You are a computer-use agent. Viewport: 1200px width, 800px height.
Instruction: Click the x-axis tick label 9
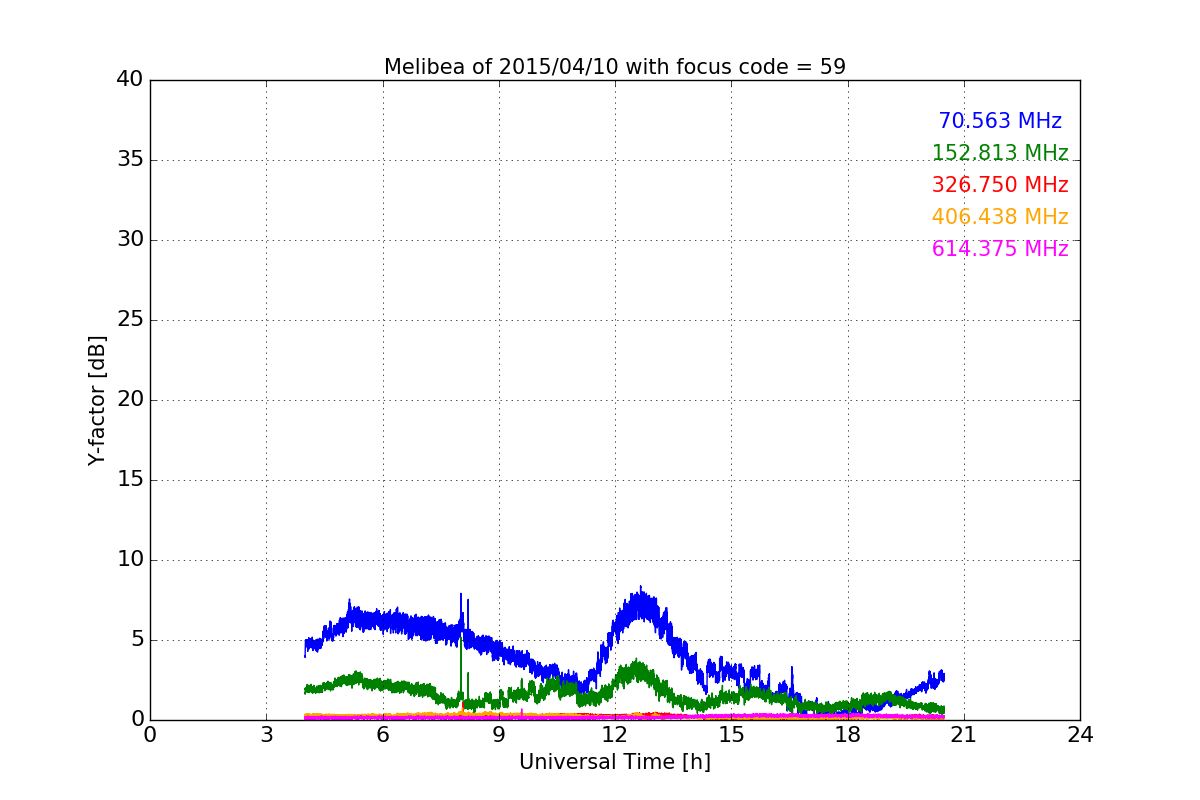pos(499,734)
